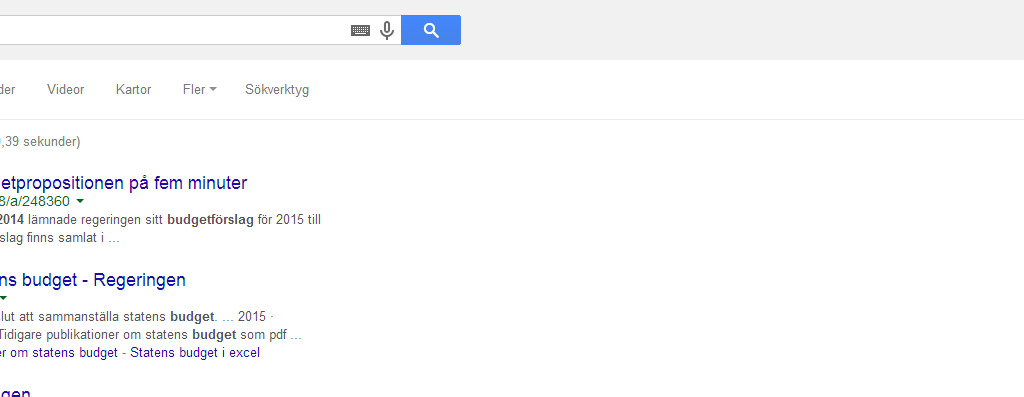Open Sökverktyg search tools
Screen dimensions: 1024x397
pyautogui.click(x=277, y=89)
